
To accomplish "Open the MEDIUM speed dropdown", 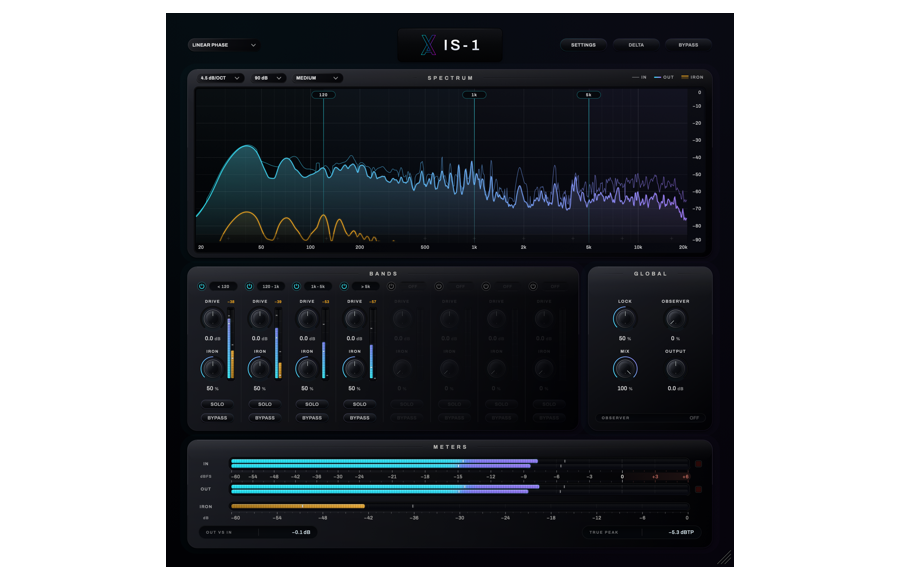I will (317, 78).
